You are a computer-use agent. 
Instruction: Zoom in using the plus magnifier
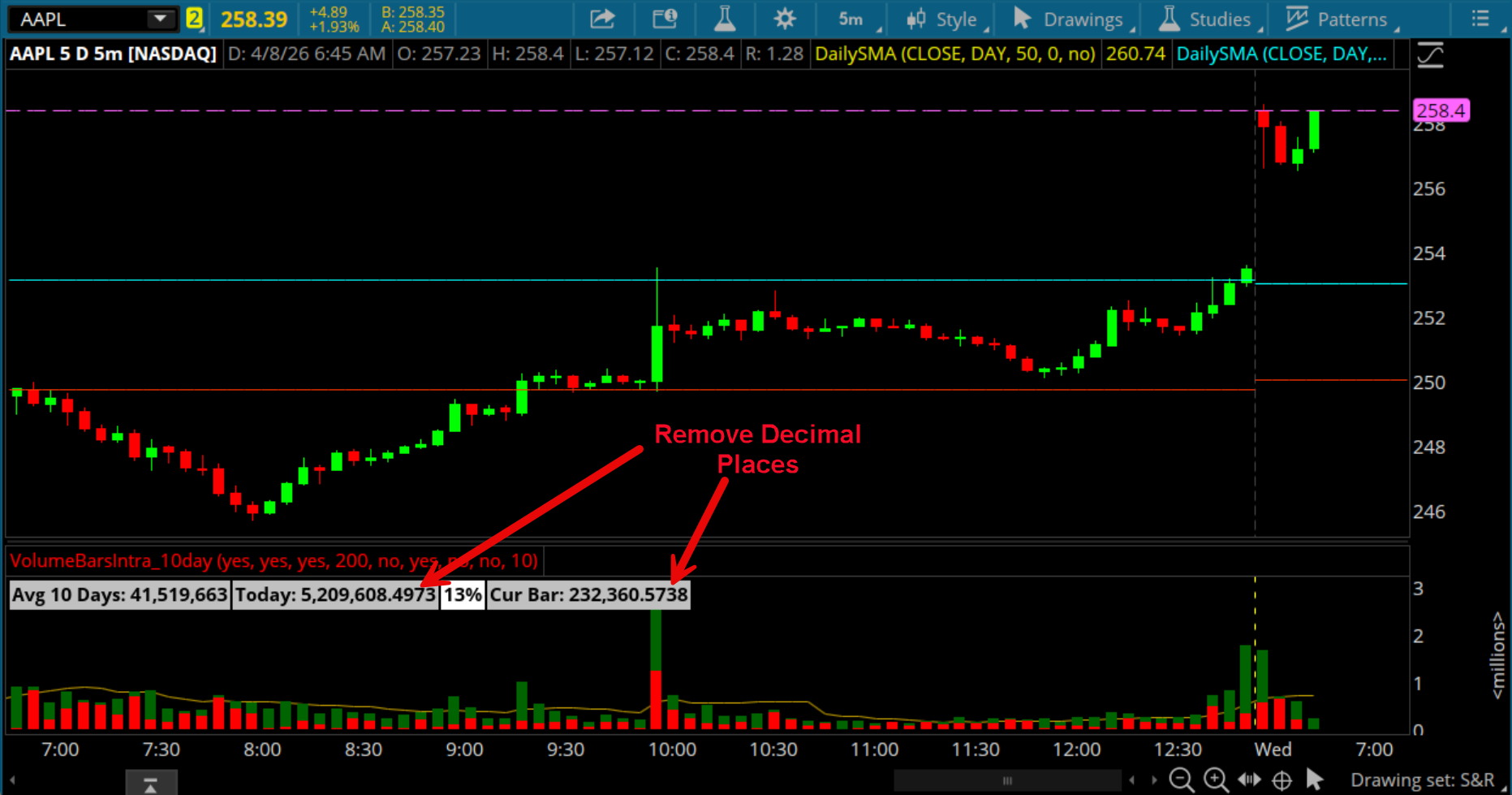pos(1216,780)
